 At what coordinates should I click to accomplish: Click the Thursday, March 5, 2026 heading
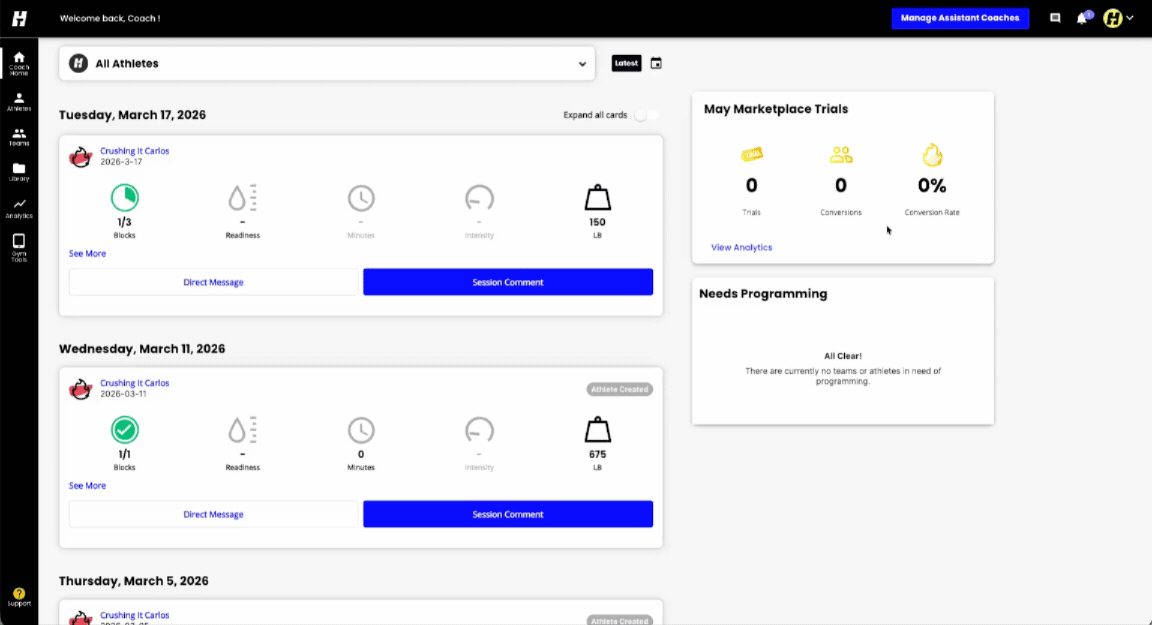tap(134, 581)
